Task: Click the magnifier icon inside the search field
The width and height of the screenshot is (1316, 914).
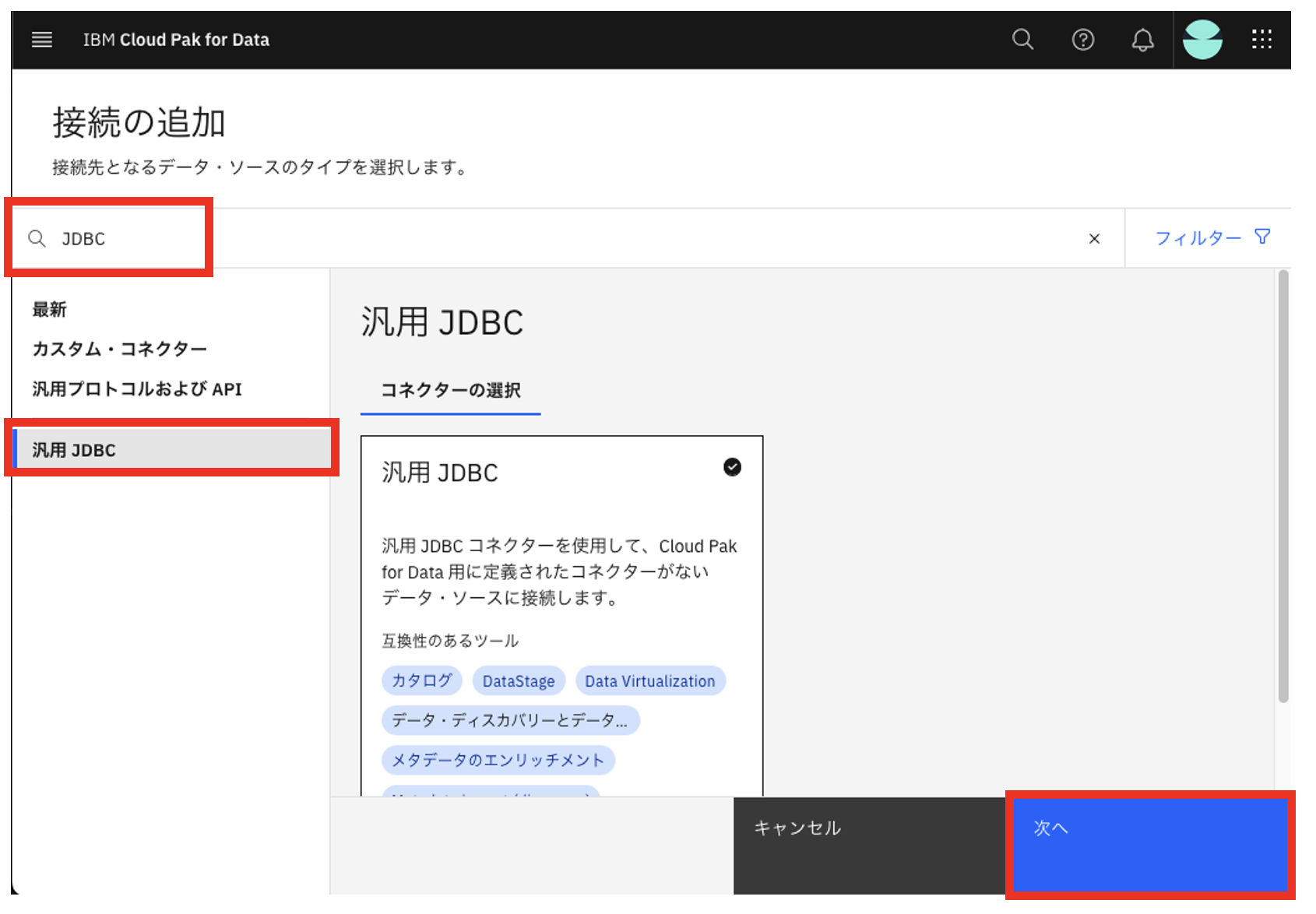Action: [37, 238]
